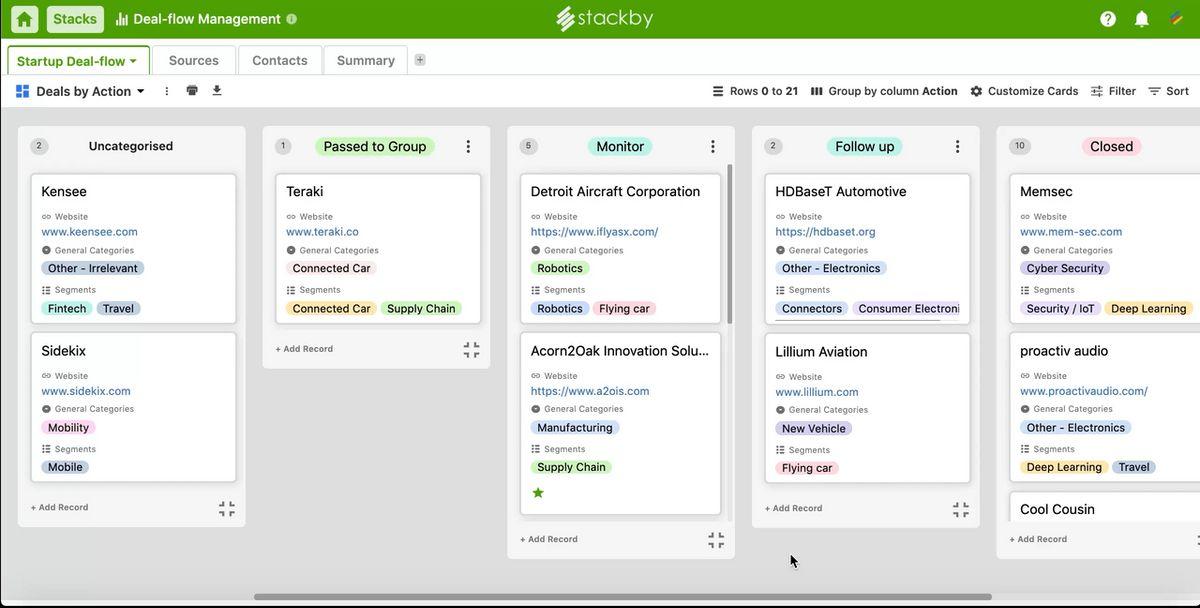
Task: Switch to the Summary tab
Action: [x=365, y=60]
